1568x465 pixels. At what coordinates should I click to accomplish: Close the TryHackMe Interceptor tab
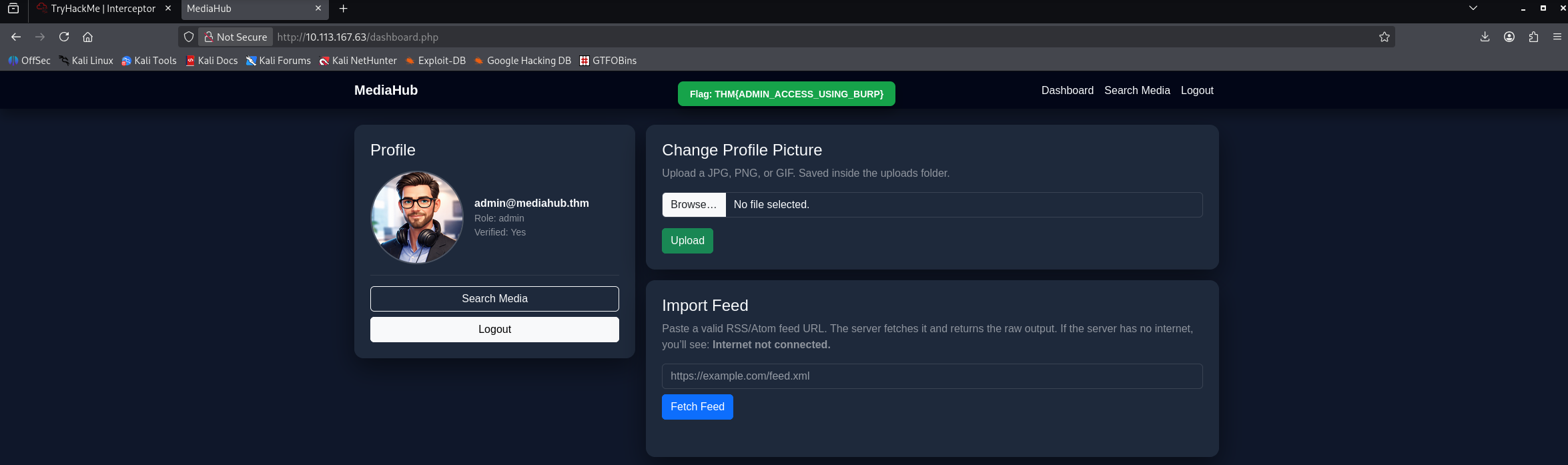pos(168,8)
